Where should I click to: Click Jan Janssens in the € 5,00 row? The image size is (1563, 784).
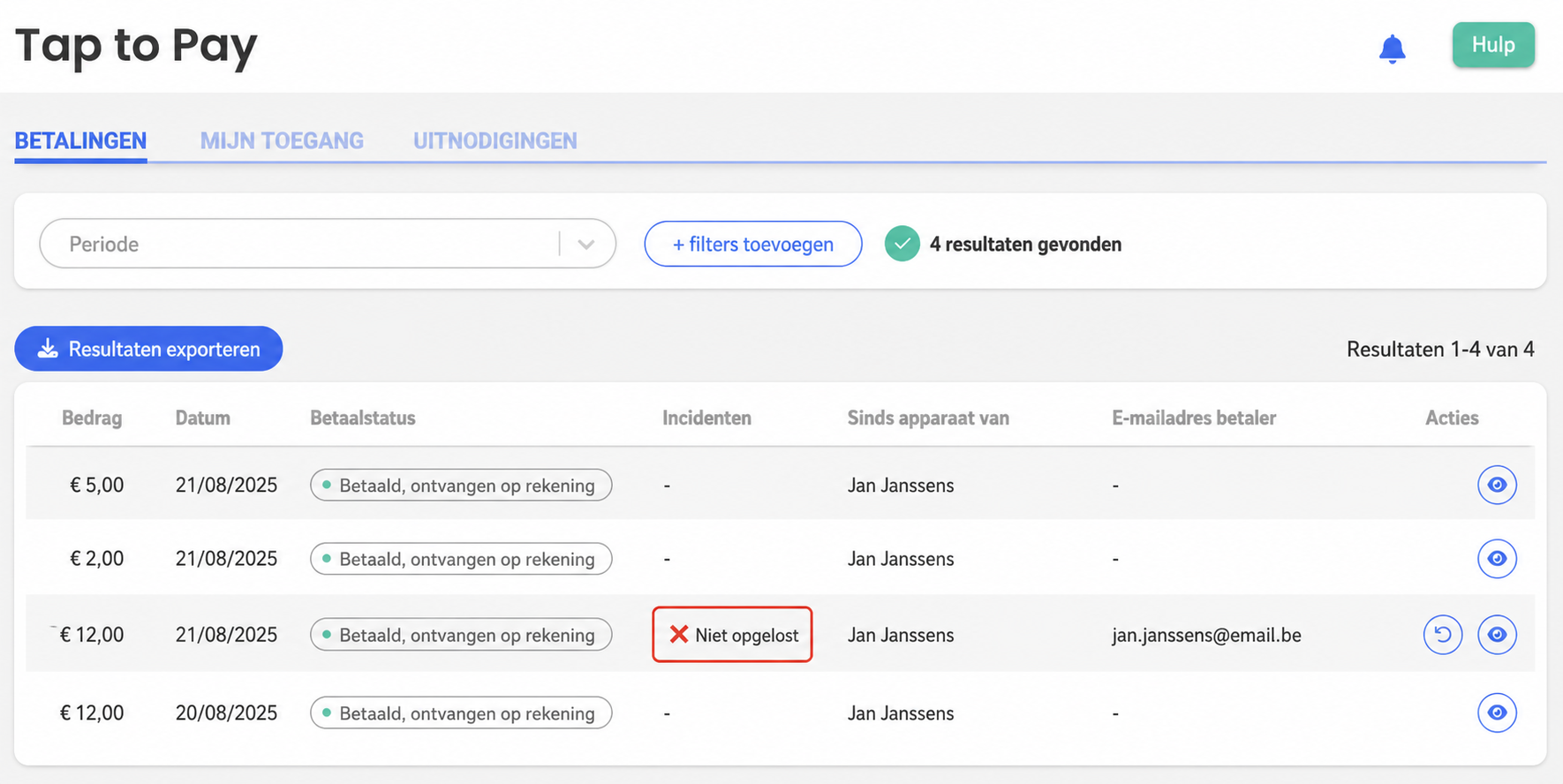(901, 485)
